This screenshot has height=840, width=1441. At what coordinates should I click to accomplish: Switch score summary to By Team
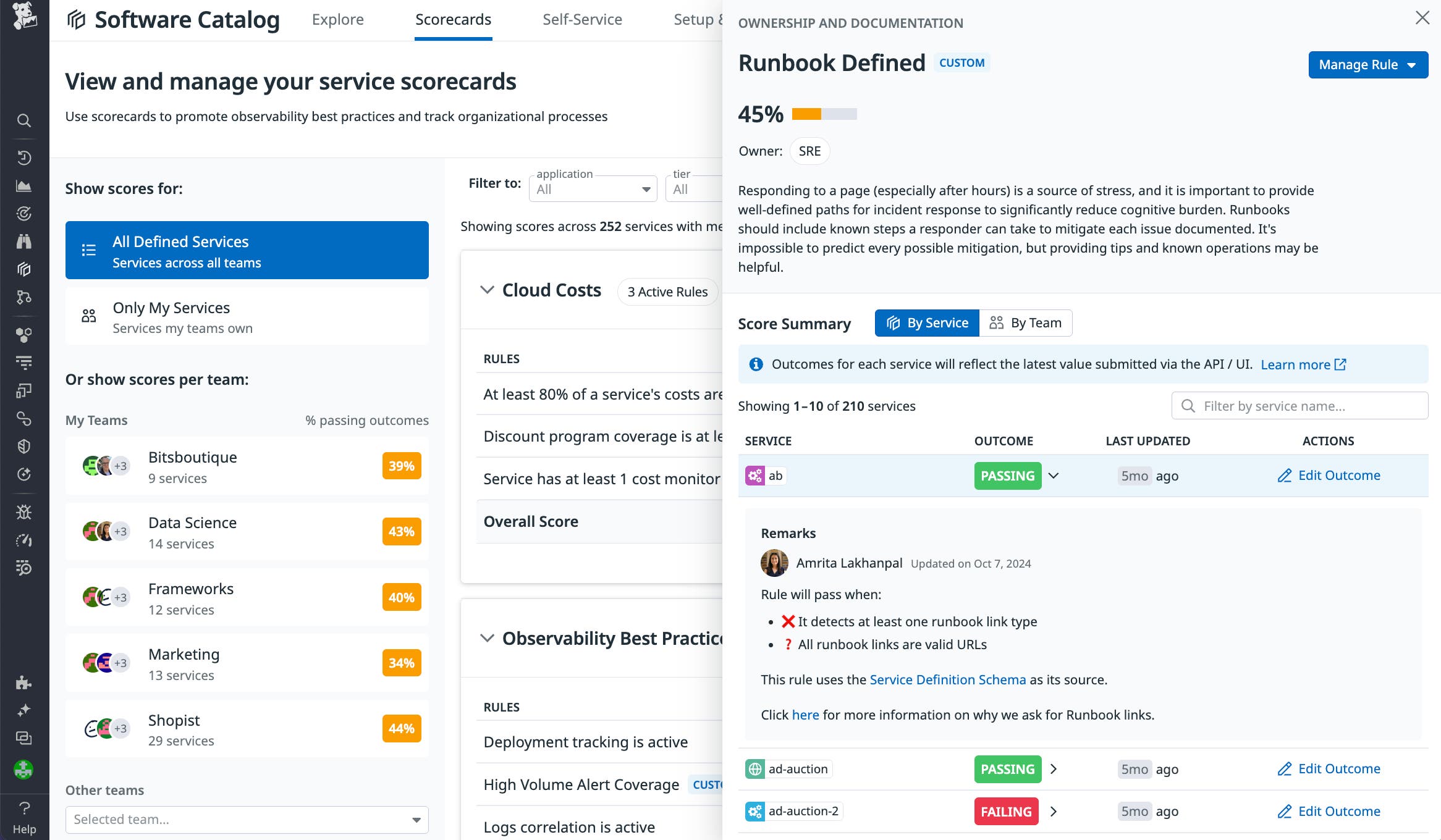[1026, 323]
